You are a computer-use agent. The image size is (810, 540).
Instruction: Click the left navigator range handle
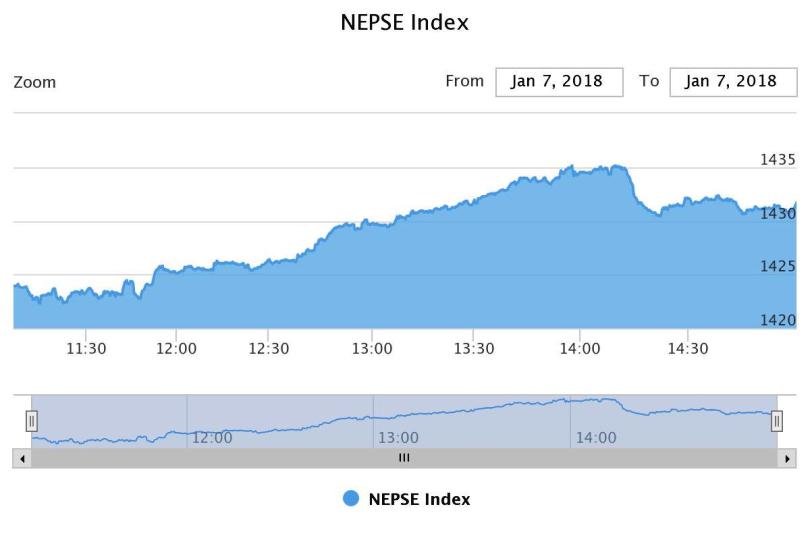31,421
